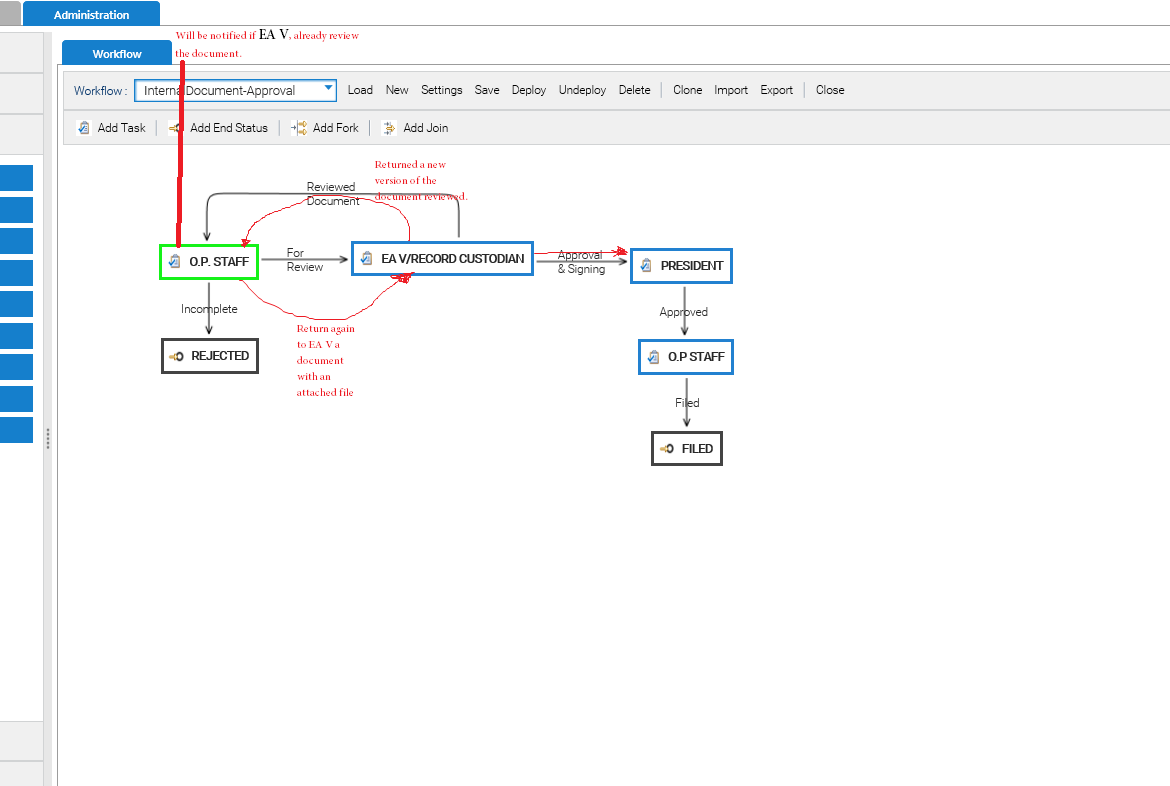Click the 'Approved' transition label

tap(683, 312)
